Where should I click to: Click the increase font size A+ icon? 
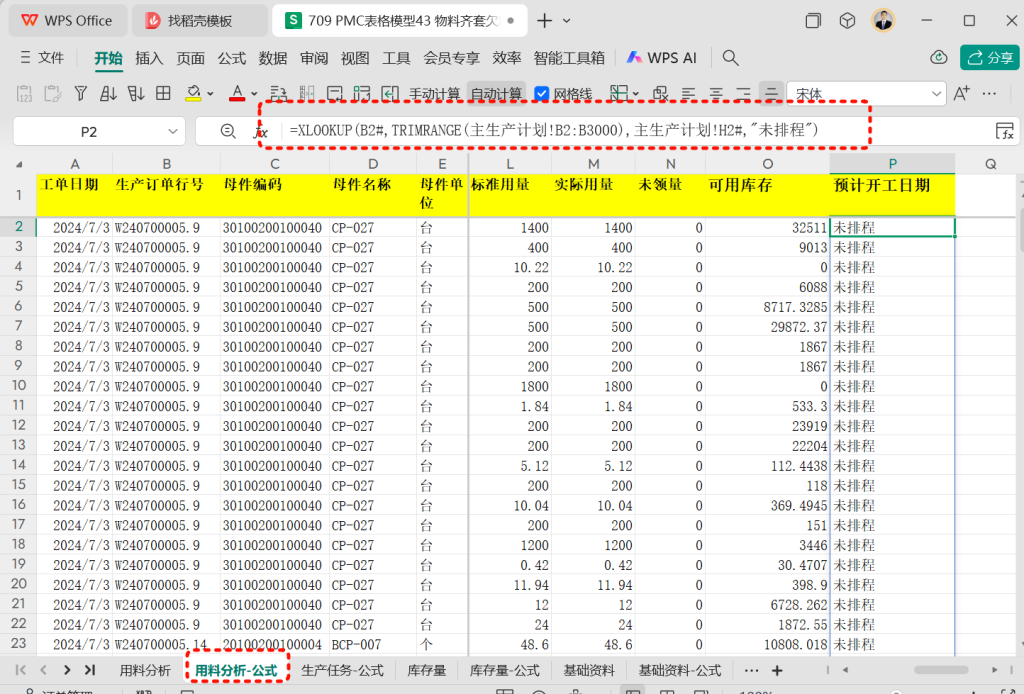[961, 93]
